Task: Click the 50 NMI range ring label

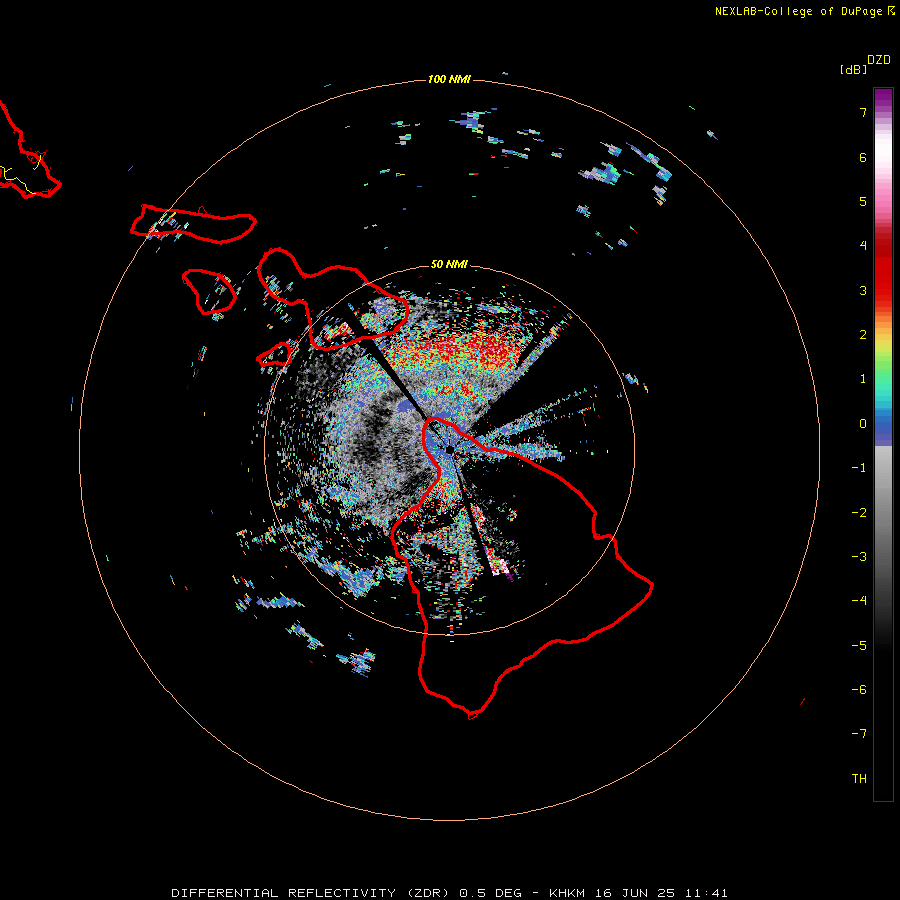Action: 449,264
